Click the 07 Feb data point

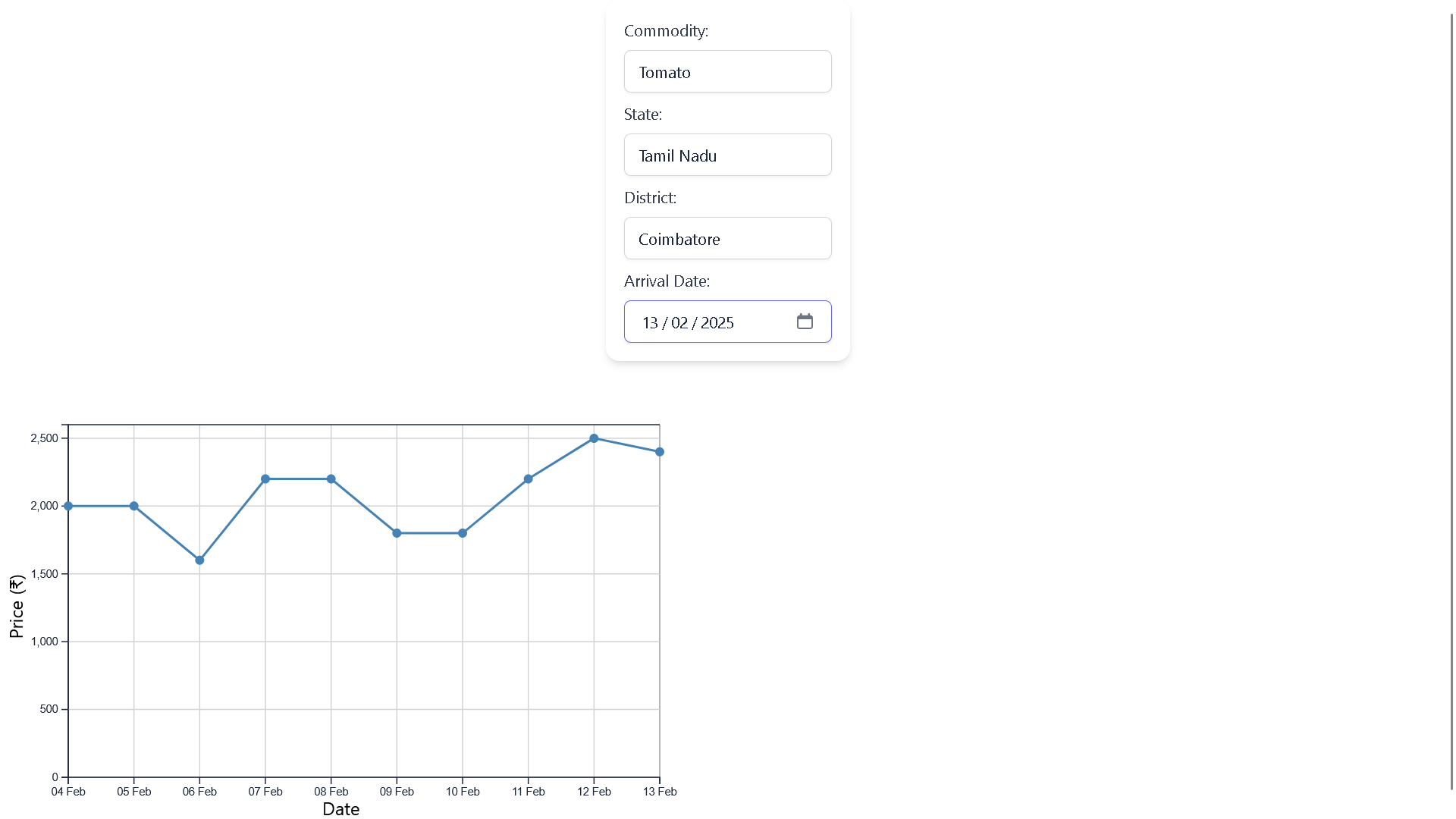pos(265,479)
